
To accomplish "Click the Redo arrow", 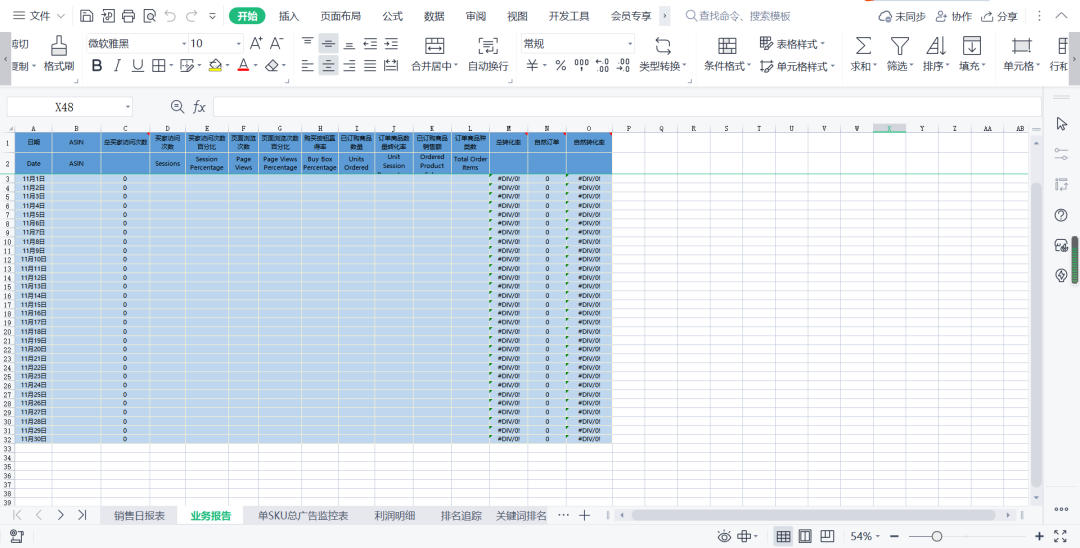I will 191,16.
